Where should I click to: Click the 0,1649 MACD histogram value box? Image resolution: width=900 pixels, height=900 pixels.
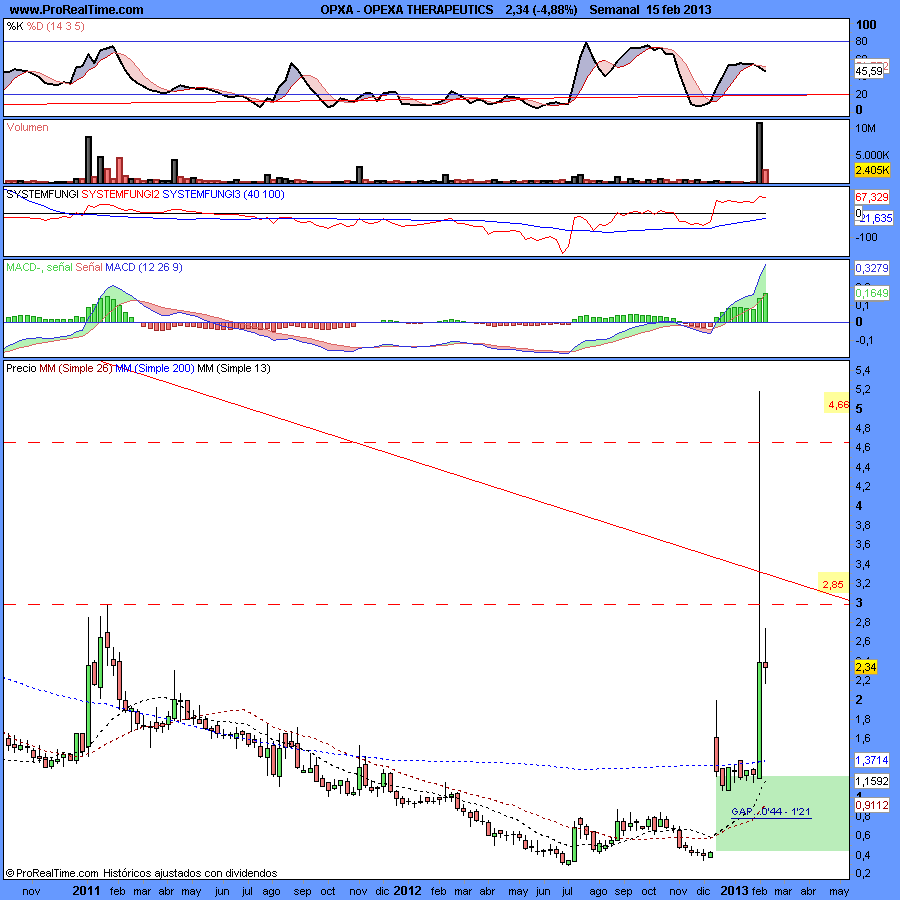tap(872, 293)
